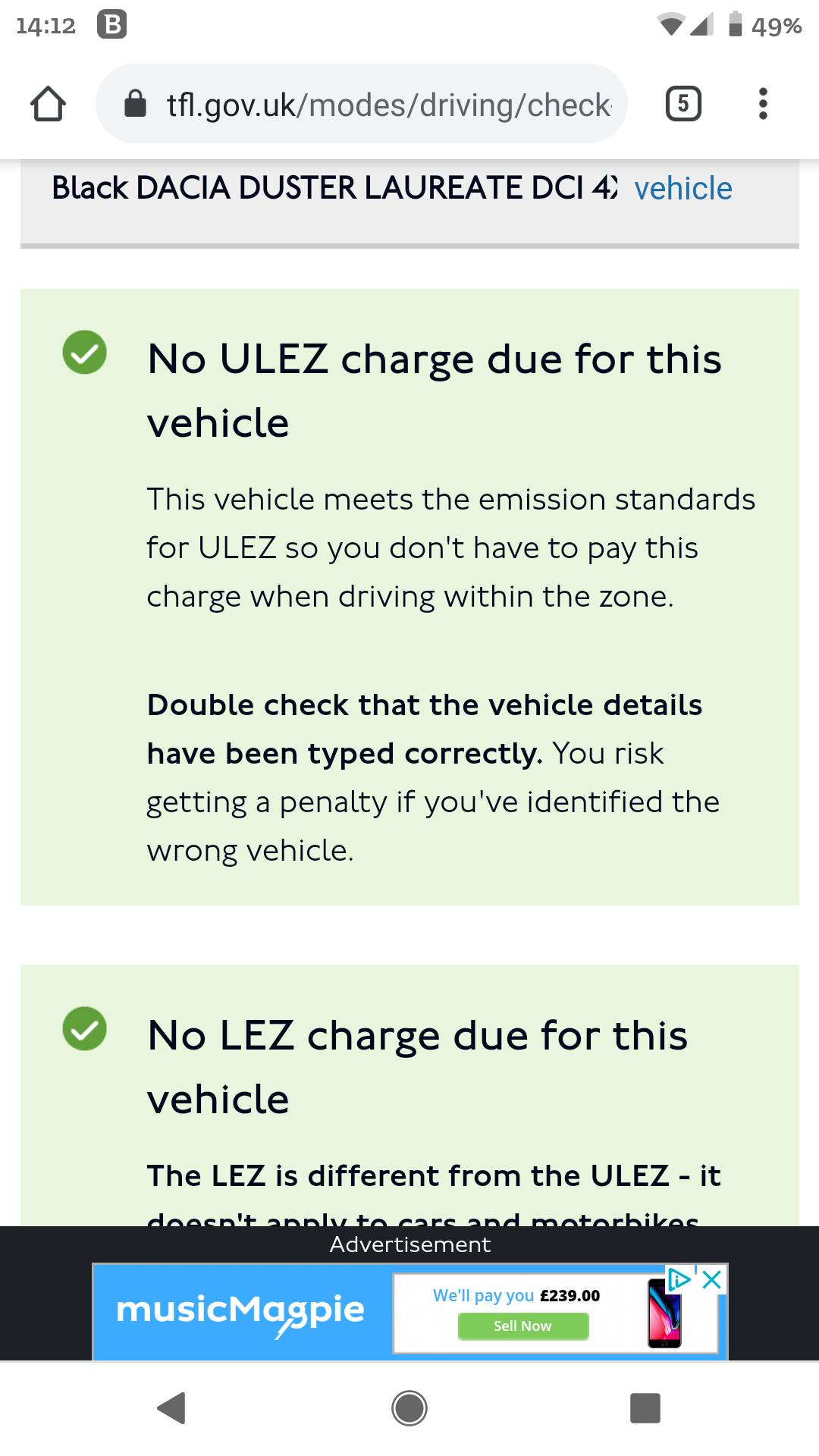The width and height of the screenshot is (819, 1456).
Task: Tap the battery icon in status bar
Action: click(x=735, y=25)
